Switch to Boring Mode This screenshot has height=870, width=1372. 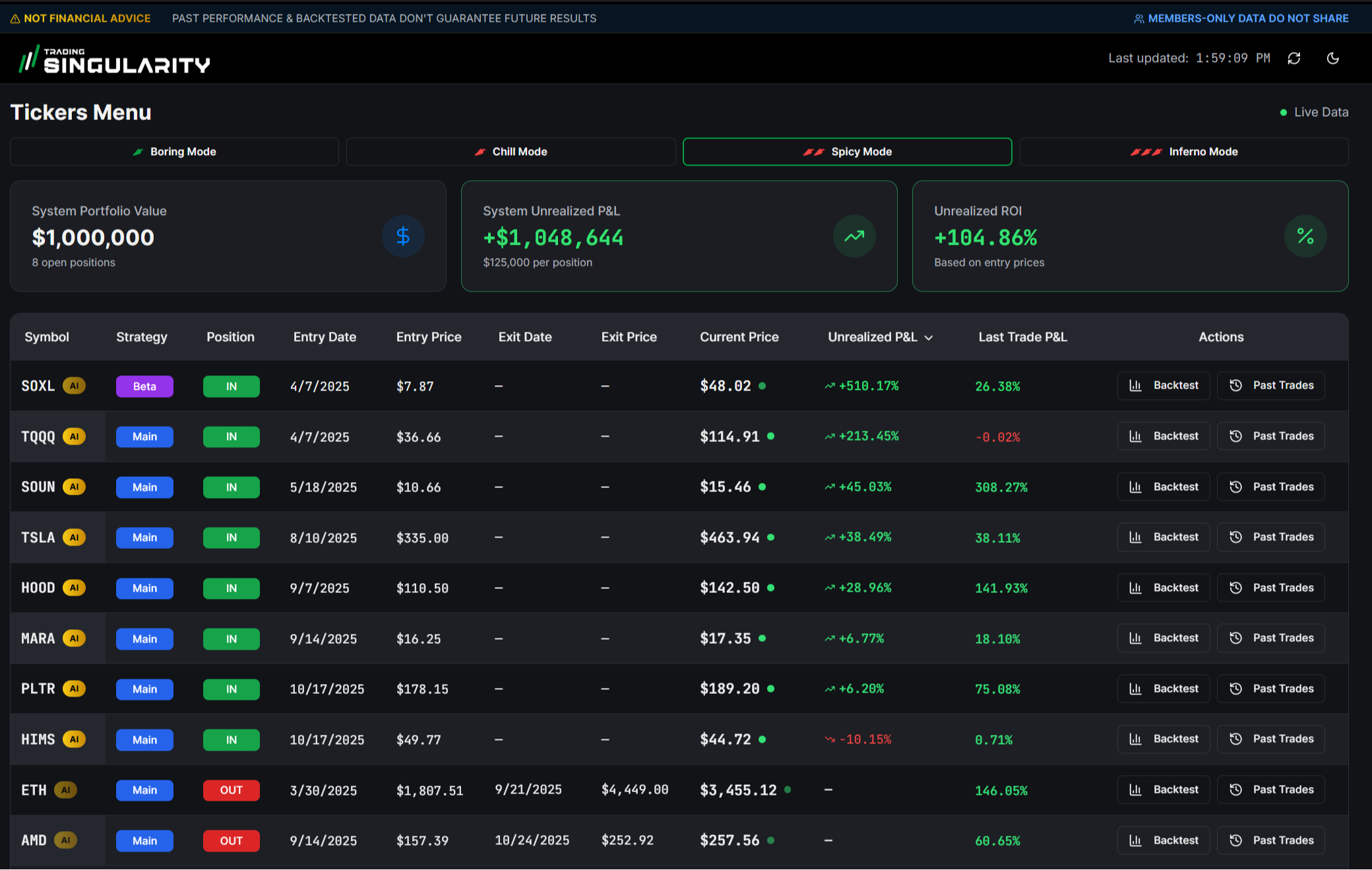(174, 151)
